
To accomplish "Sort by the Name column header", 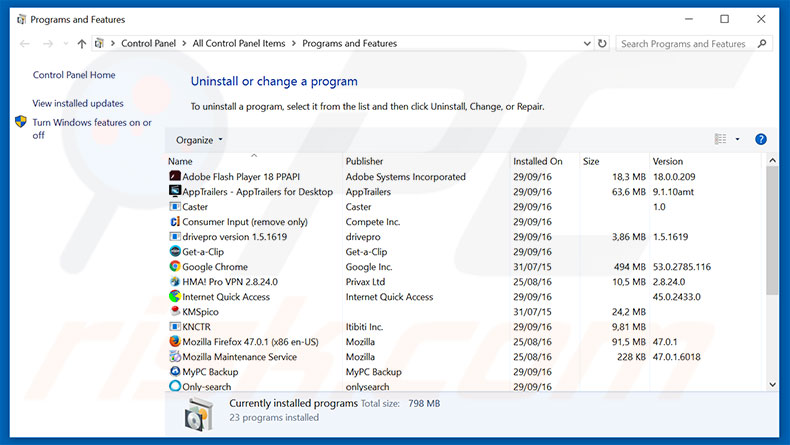I will pos(254,161).
